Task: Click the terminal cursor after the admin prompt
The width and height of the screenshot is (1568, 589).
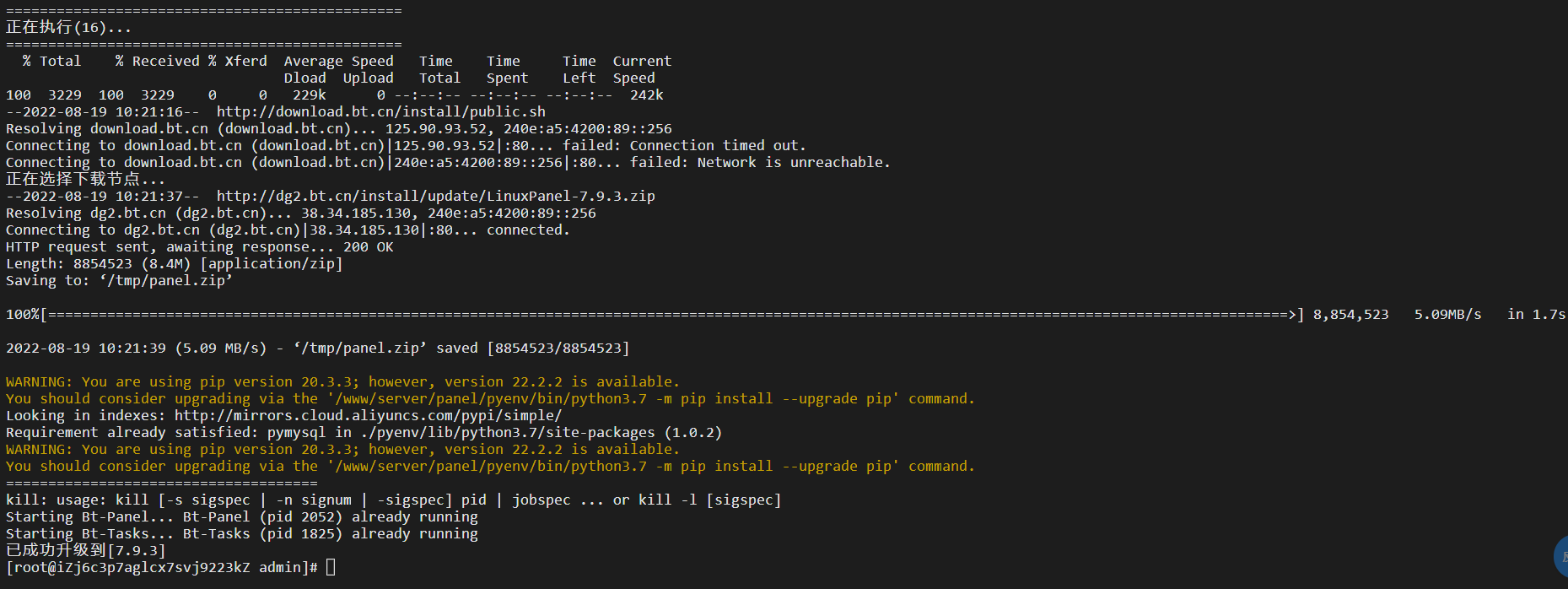Action: (331, 567)
